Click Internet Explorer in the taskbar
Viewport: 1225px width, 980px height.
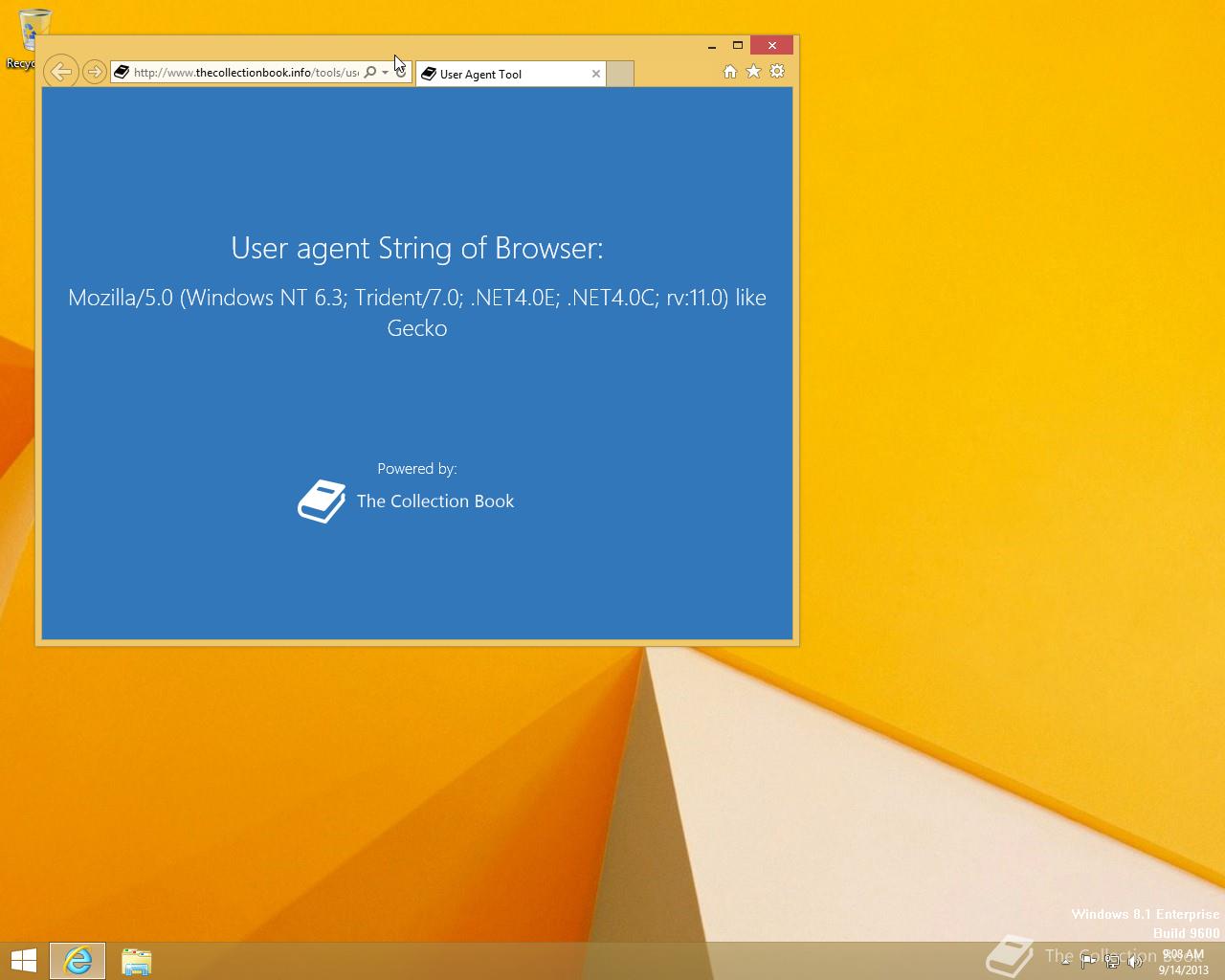point(78,961)
